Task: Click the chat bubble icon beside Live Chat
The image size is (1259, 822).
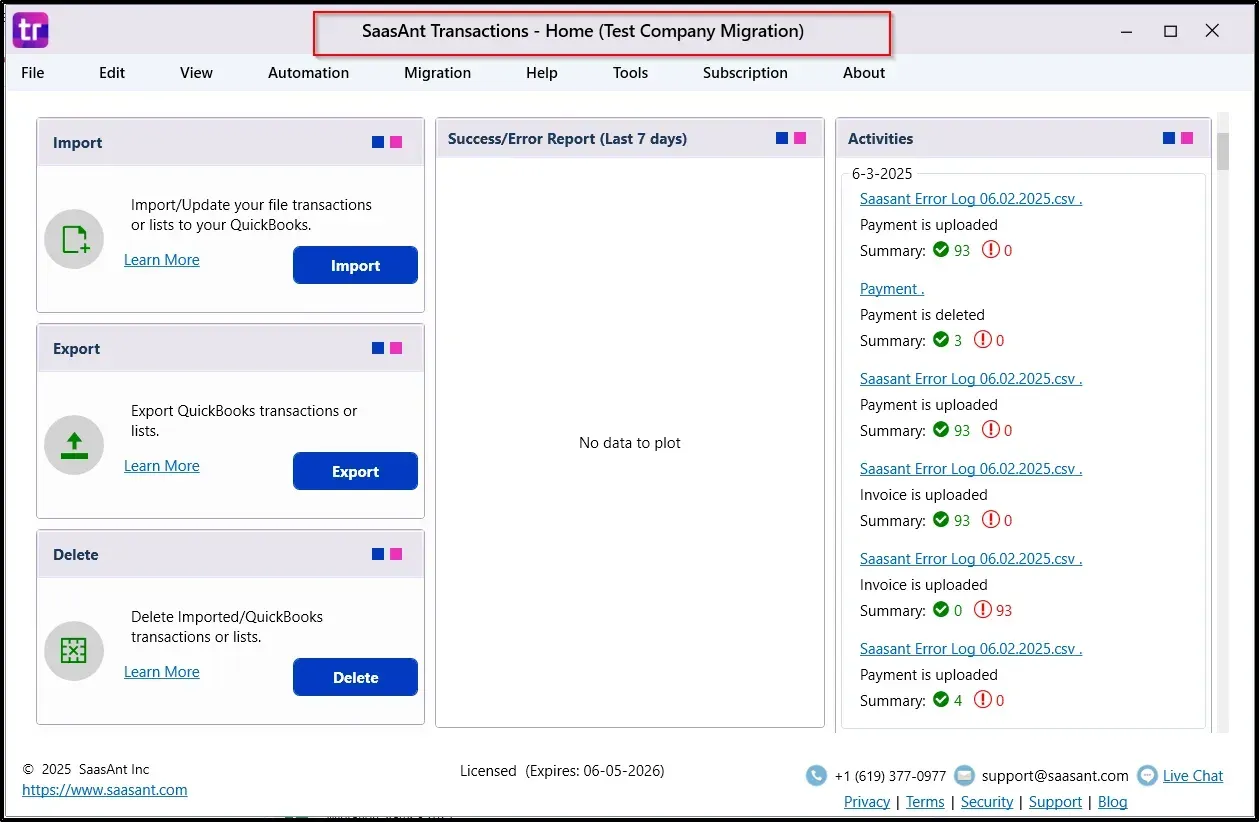Action: (1147, 776)
